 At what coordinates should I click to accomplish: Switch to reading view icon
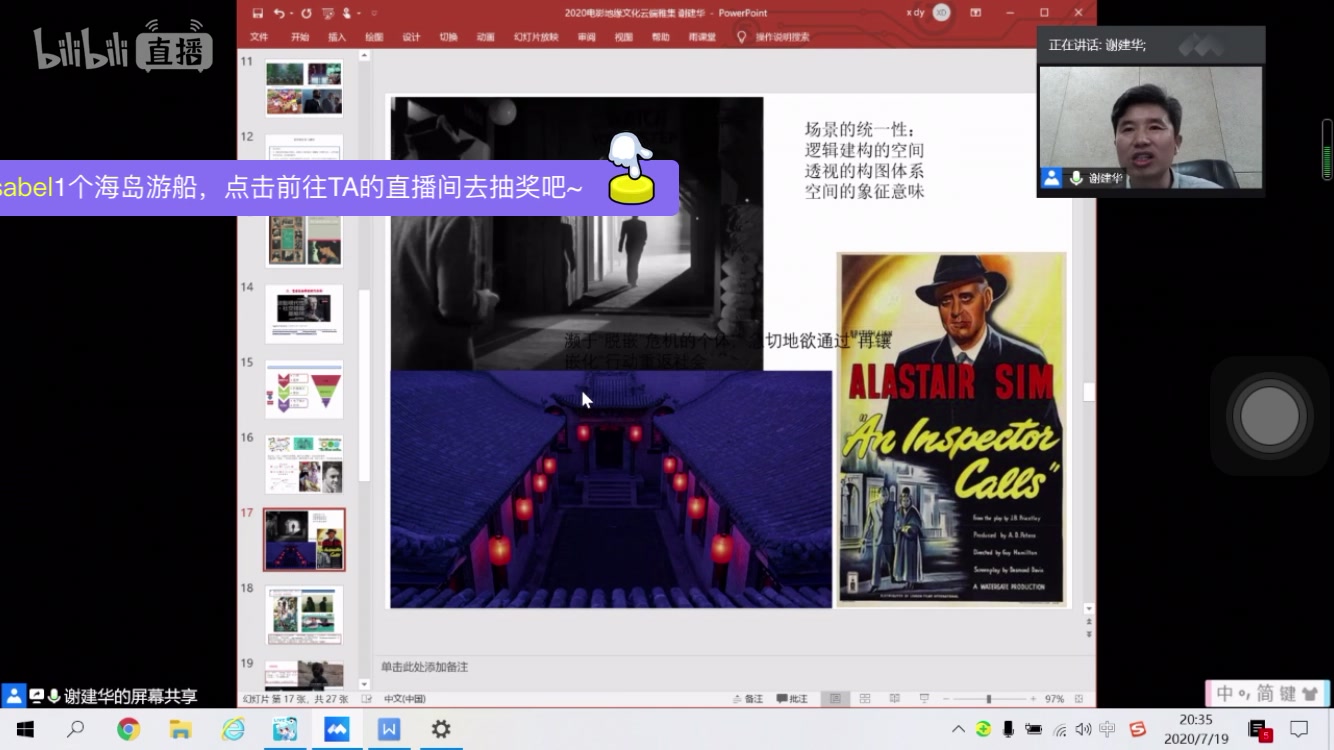[x=895, y=699]
